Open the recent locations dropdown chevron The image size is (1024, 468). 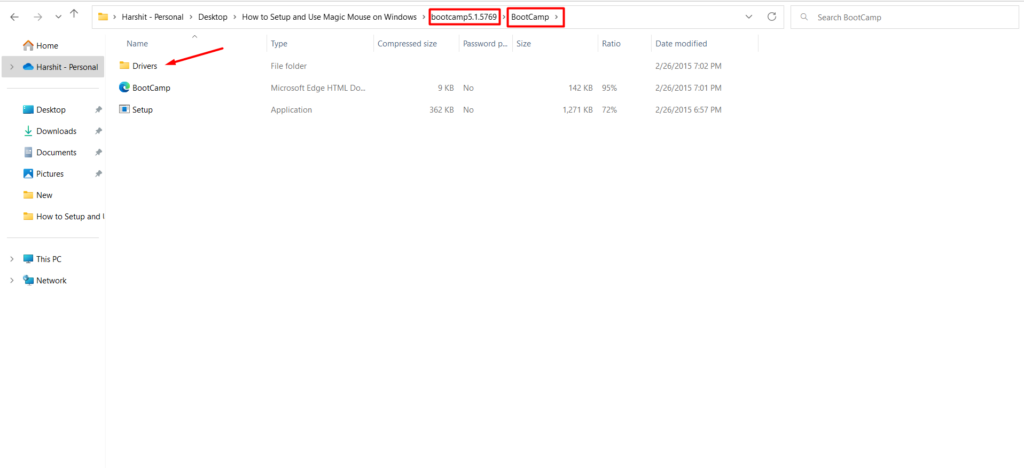click(59, 17)
